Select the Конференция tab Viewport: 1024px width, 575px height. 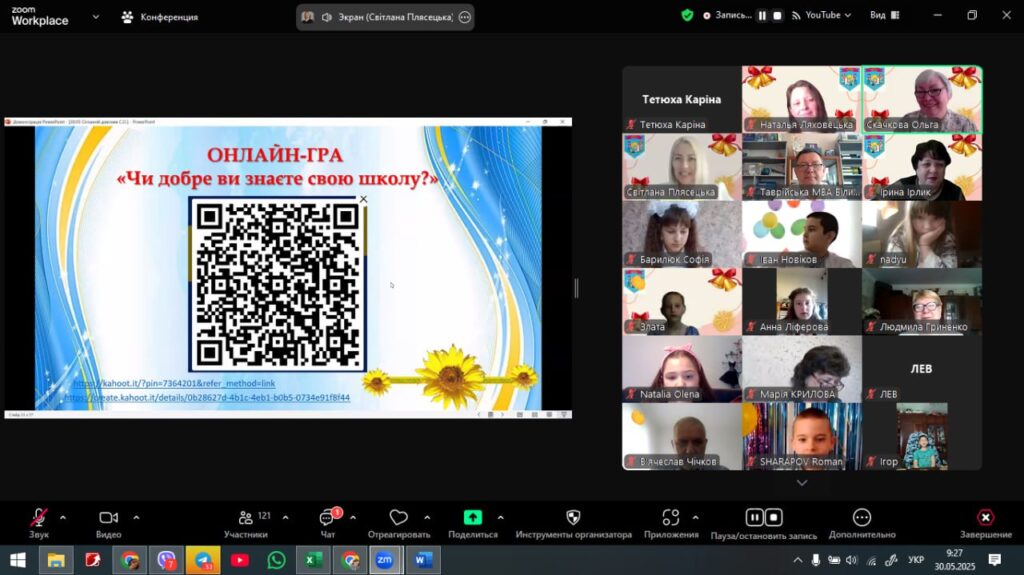(x=160, y=17)
